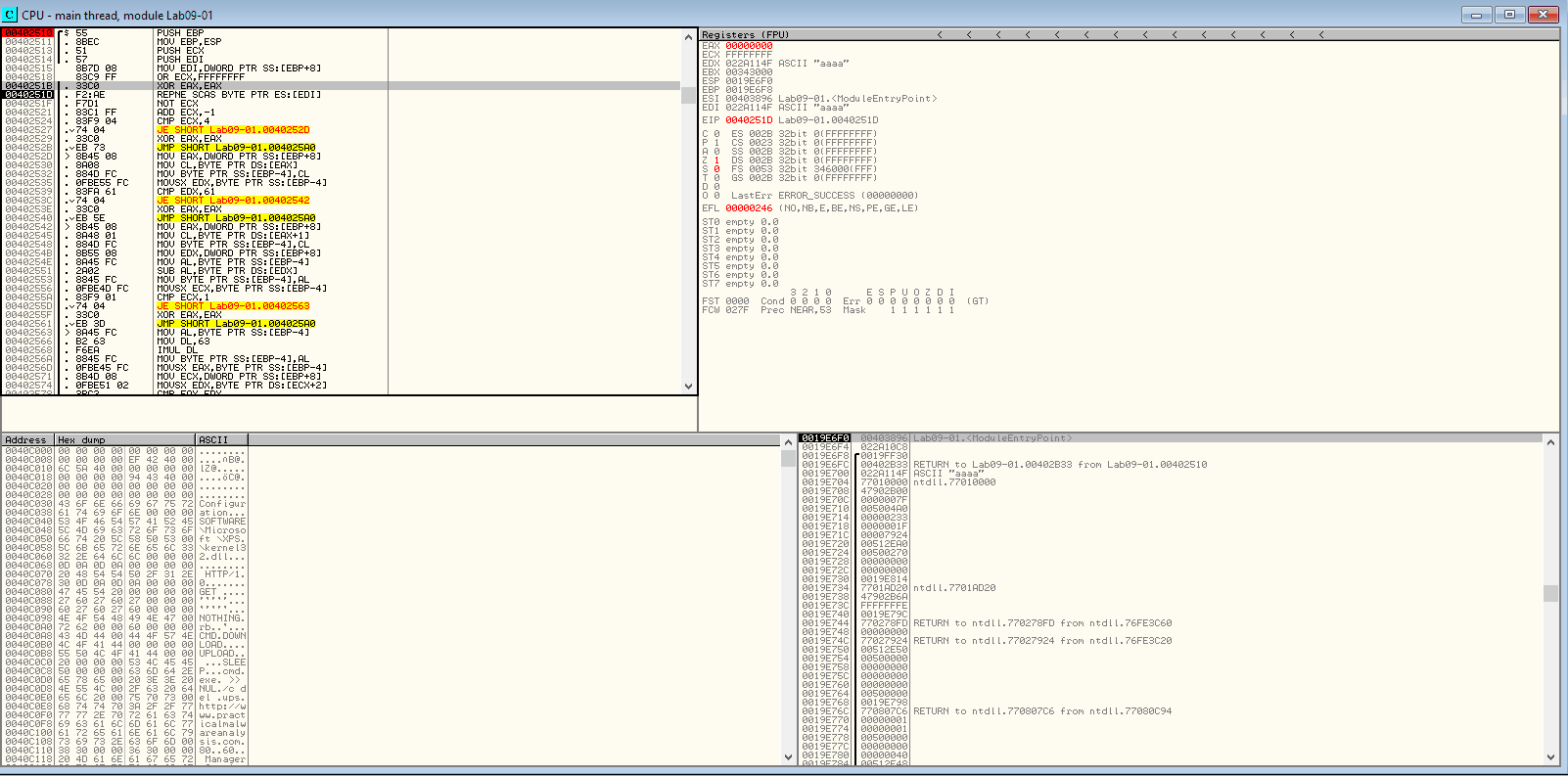Select the dump row showing ASCII SOFTWARE
The image size is (1568, 776).
[124, 522]
